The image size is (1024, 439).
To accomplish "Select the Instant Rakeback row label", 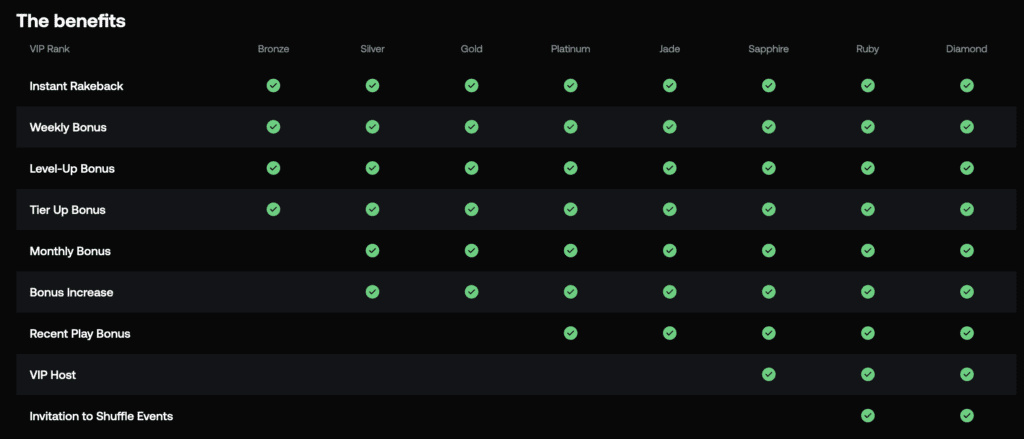I will [x=76, y=86].
